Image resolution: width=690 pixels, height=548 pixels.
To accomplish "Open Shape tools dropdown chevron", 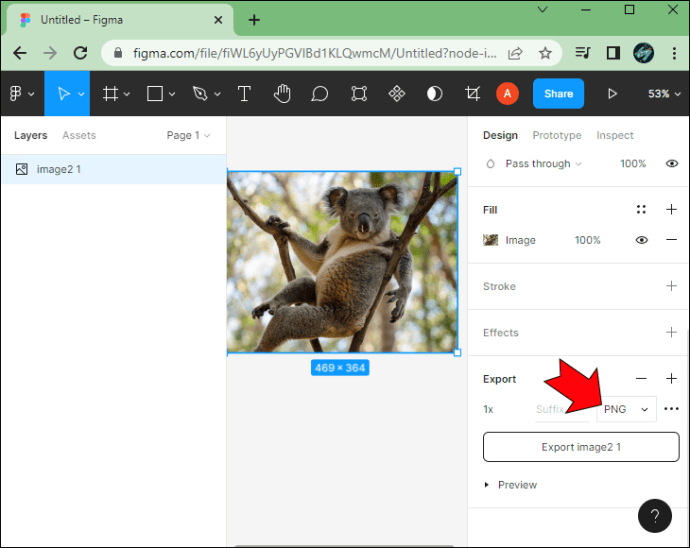I will click(x=172, y=94).
